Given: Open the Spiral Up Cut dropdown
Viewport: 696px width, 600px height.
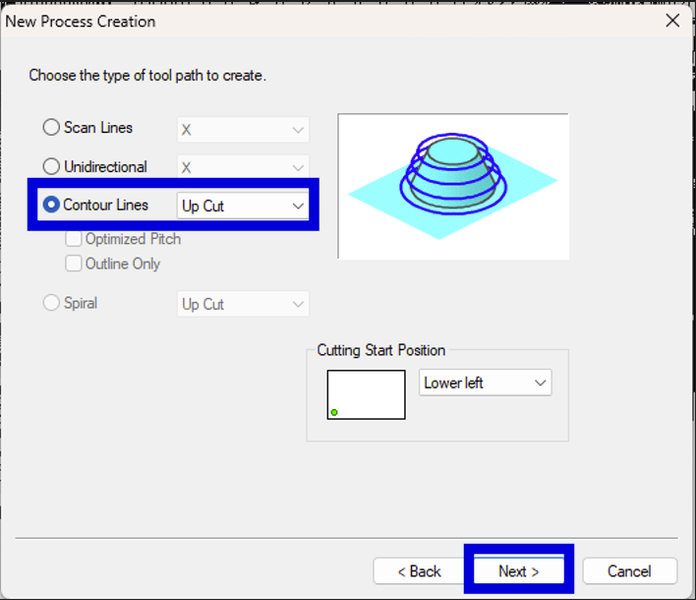Looking at the screenshot, I should (243, 304).
